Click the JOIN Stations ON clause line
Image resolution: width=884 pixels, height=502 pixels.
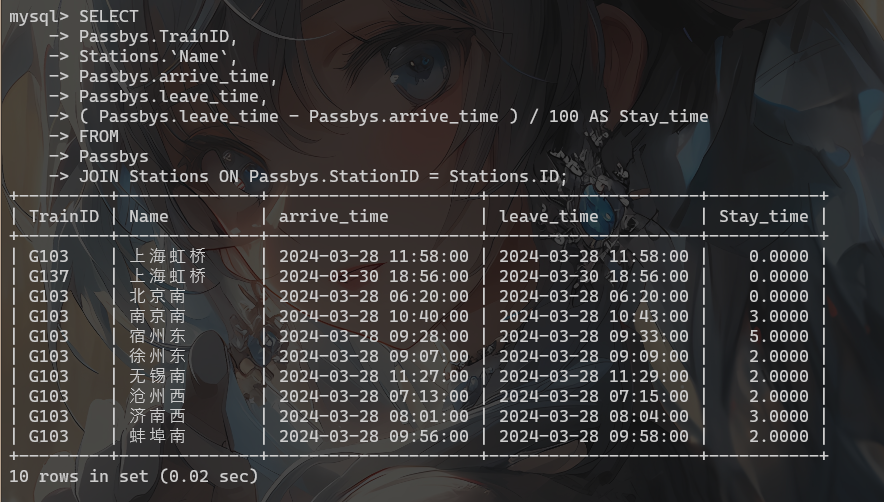pyautogui.click(x=322, y=176)
